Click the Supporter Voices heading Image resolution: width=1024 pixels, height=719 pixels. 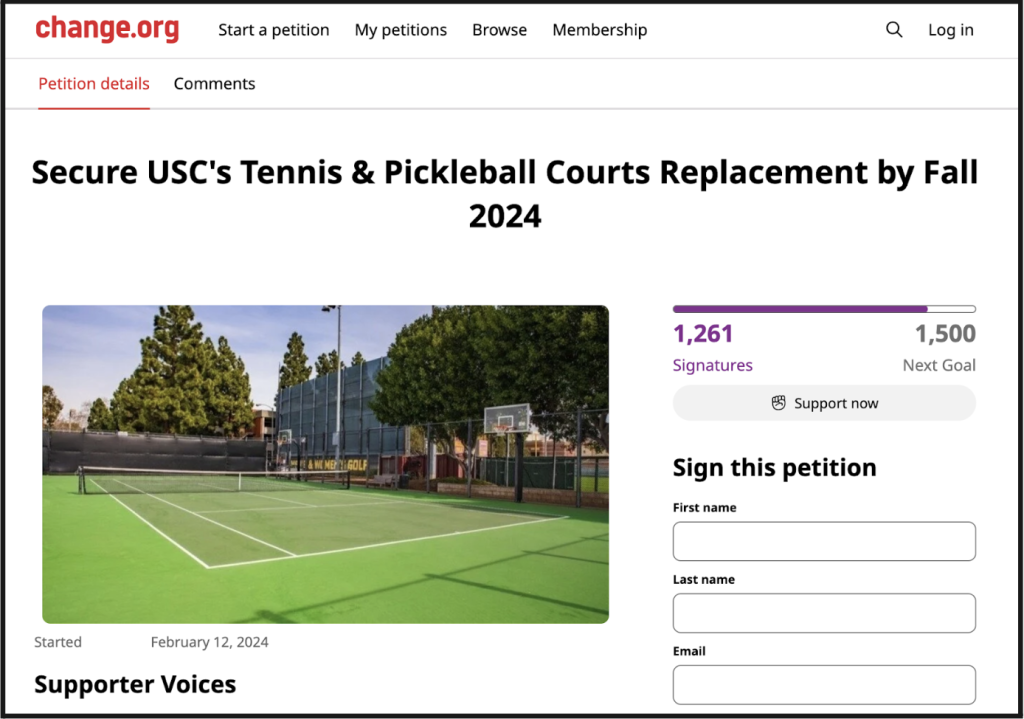tap(135, 684)
